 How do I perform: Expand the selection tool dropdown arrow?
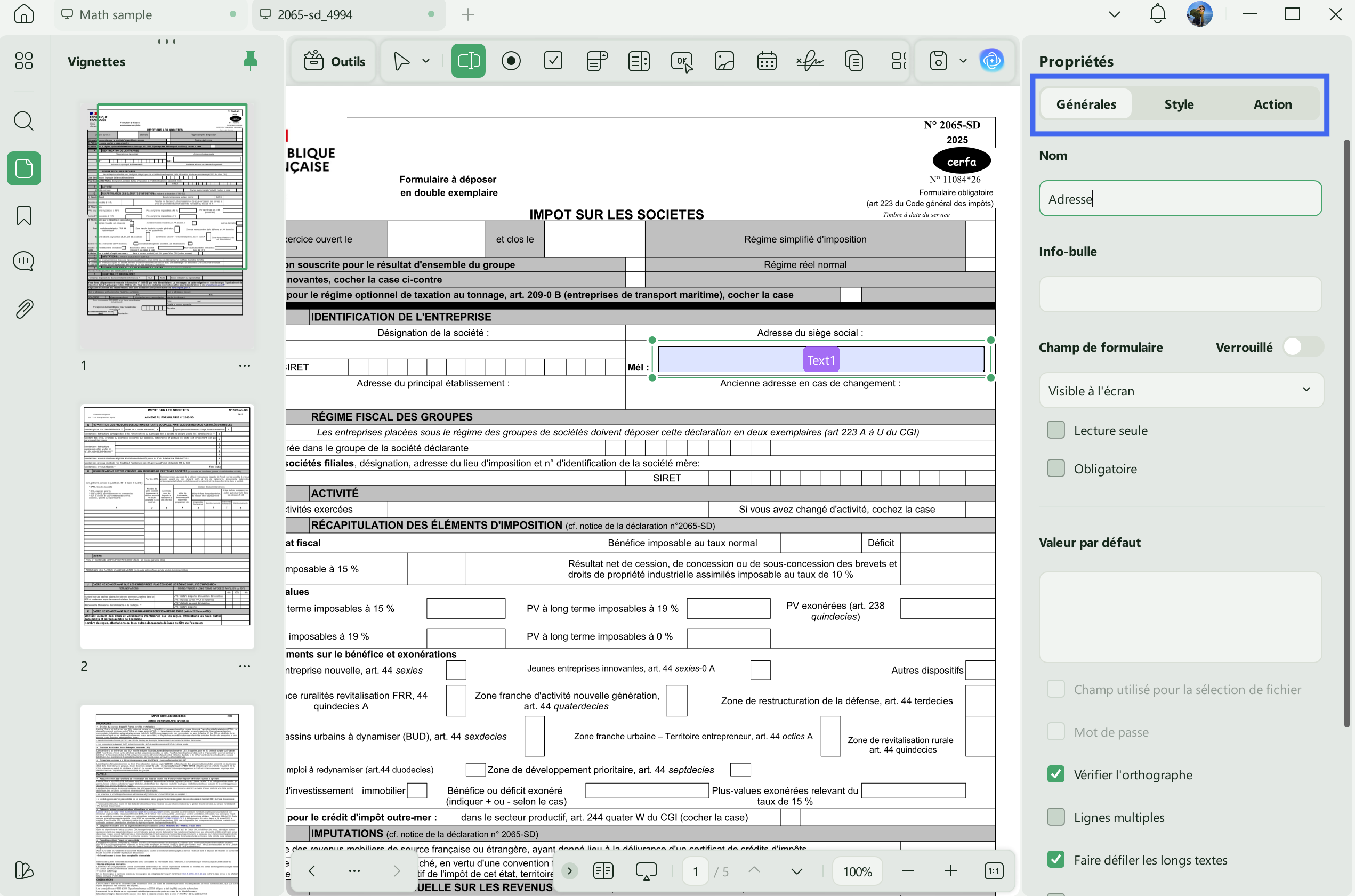pyautogui.click(x=426, y=61)
